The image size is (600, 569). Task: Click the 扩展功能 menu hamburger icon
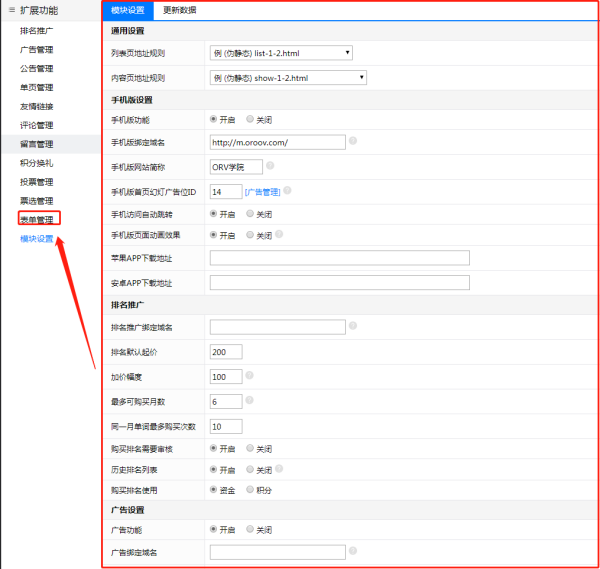pyautogui.click(x=12, y=10)
